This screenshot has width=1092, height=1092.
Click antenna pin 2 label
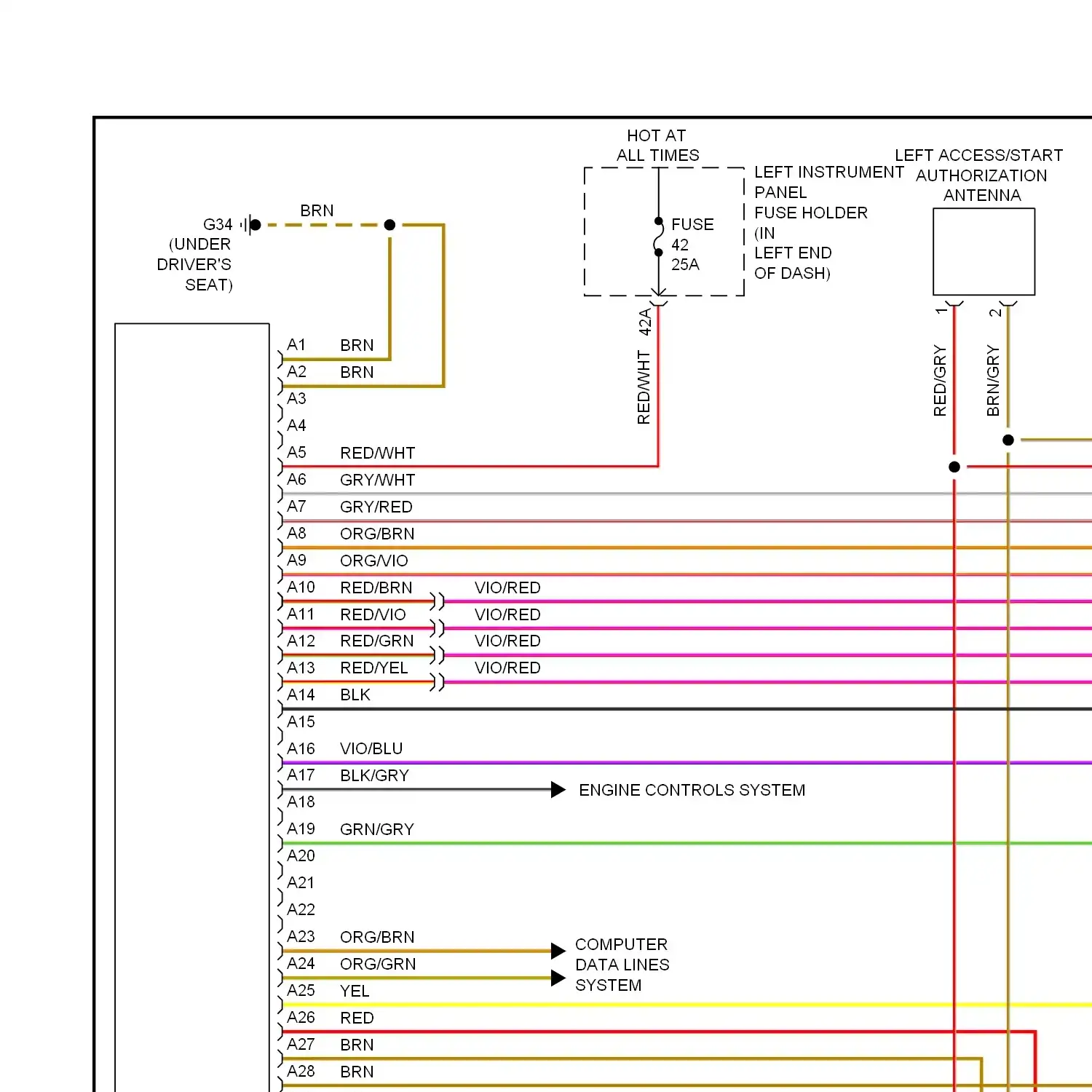coord(995,312)
